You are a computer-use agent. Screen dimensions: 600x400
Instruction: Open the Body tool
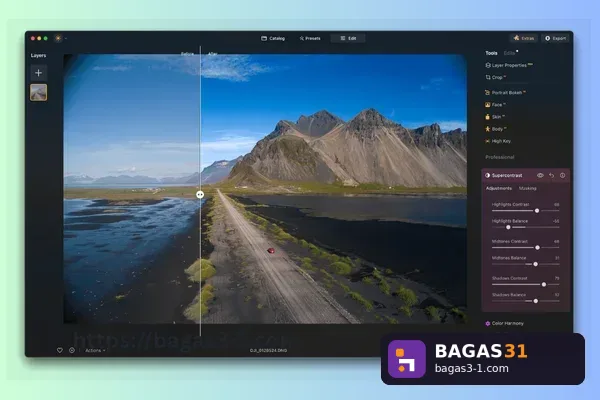click(x=496, y=129)
